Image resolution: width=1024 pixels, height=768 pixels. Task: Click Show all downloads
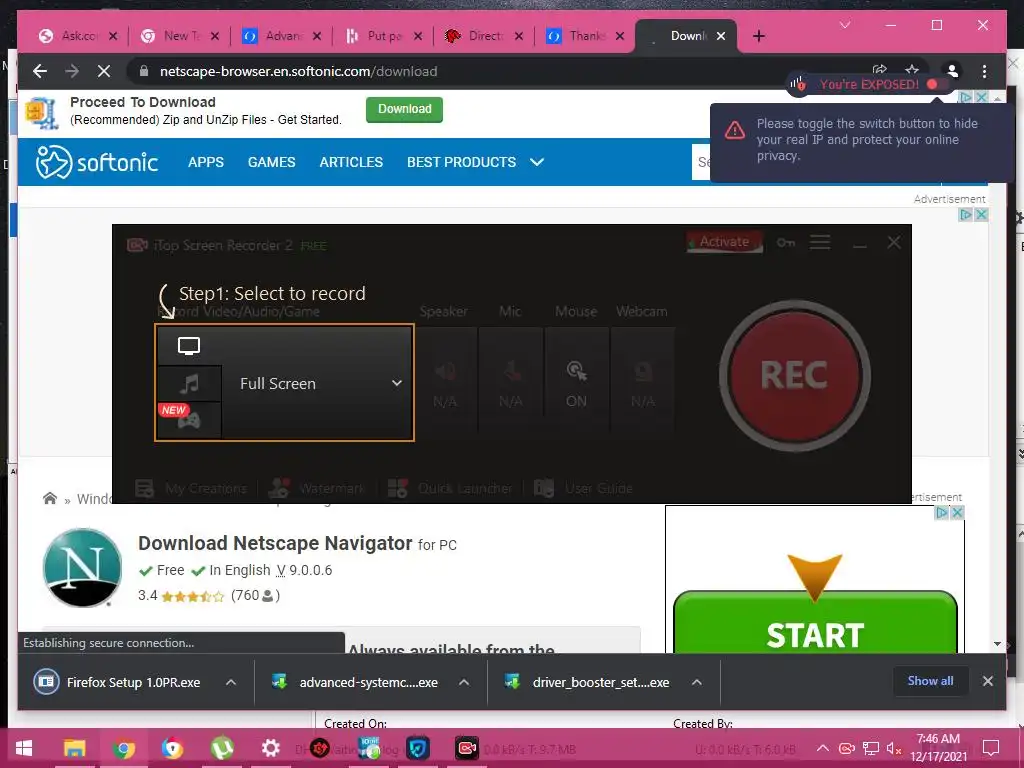930,681
